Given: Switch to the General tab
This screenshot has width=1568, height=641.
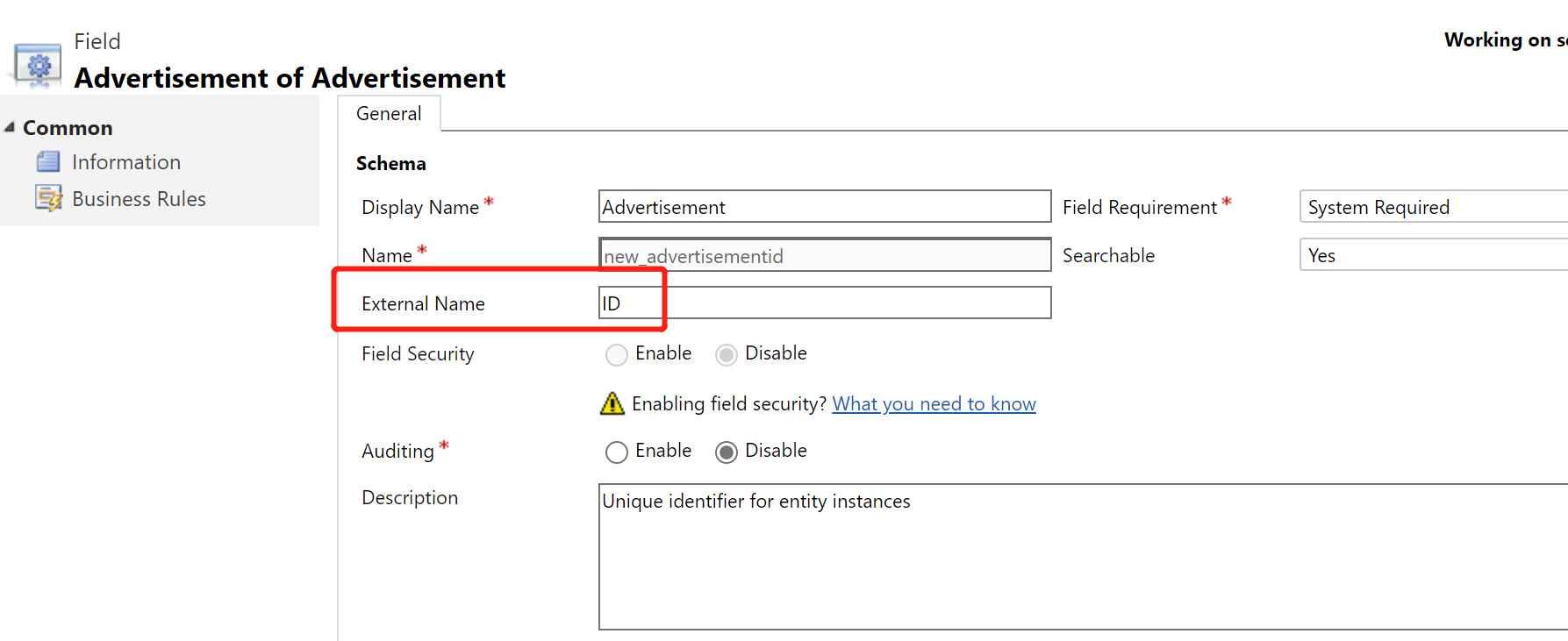Looking at the screenshot, I should [x=389, y=113].
